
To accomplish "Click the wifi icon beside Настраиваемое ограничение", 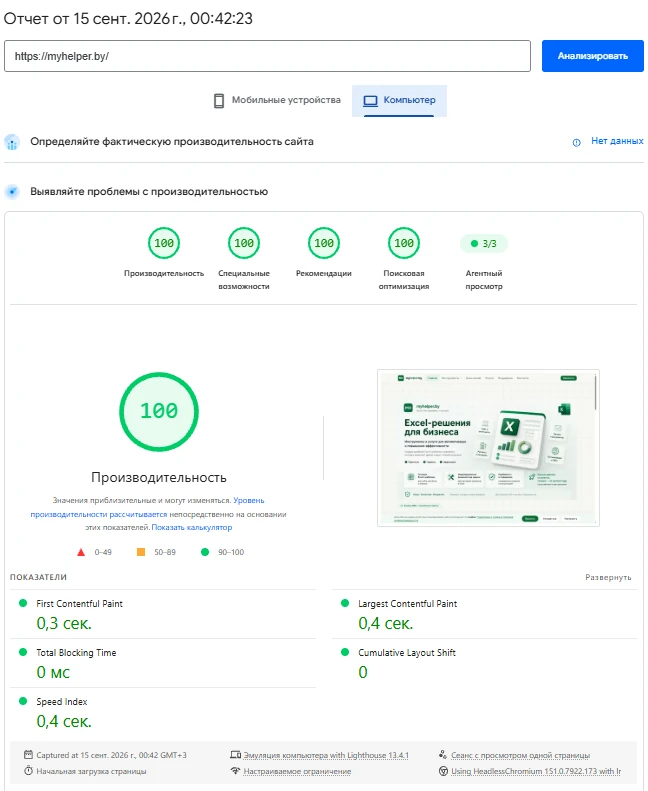I will [x=235, y=771].
